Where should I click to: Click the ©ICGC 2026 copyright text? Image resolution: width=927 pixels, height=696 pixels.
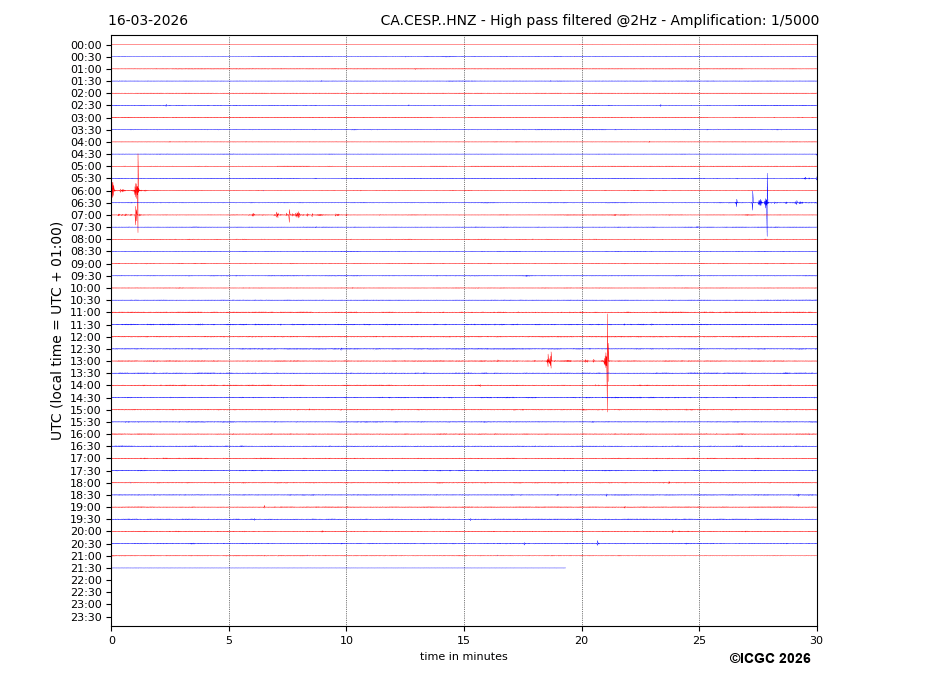(769, 659)
